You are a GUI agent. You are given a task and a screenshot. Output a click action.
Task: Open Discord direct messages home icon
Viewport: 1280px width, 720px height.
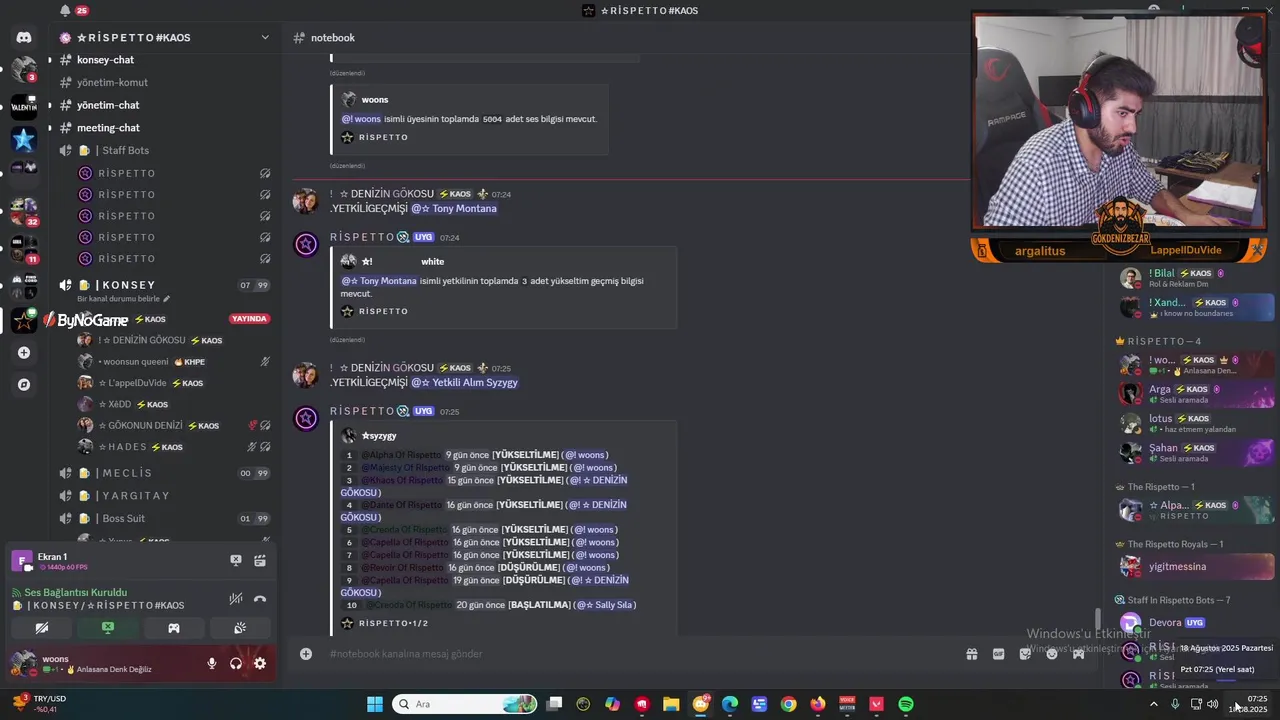pos(24,38)
